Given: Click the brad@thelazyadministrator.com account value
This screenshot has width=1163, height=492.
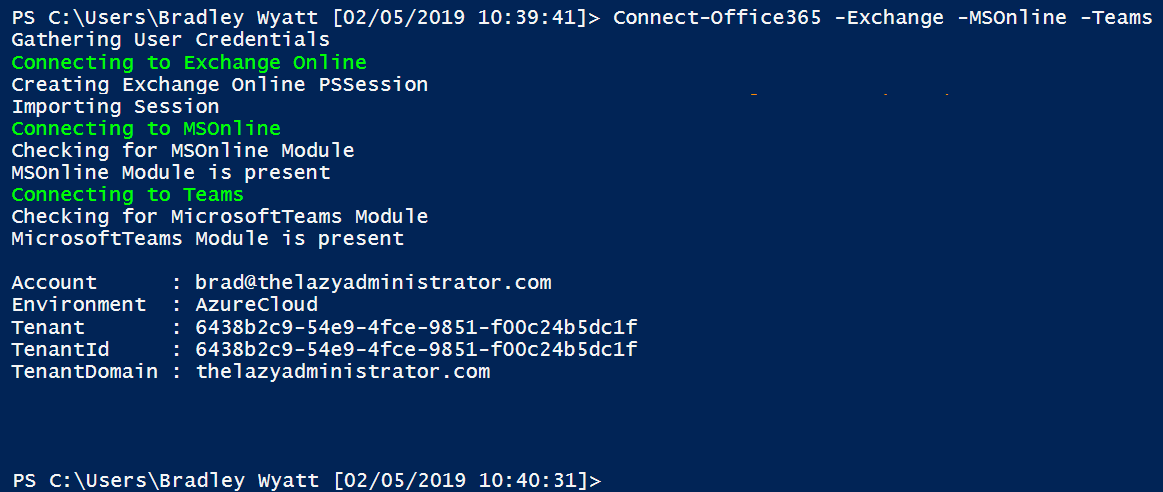Looking at the screenshot, I should (x=373, y=283).
